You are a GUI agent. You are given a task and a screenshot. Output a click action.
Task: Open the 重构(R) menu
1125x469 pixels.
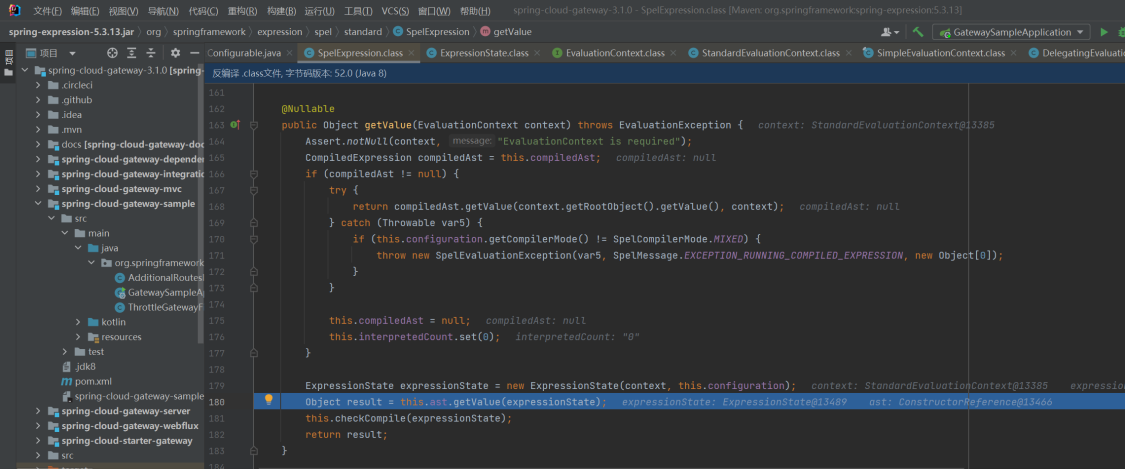click(243, 11)
